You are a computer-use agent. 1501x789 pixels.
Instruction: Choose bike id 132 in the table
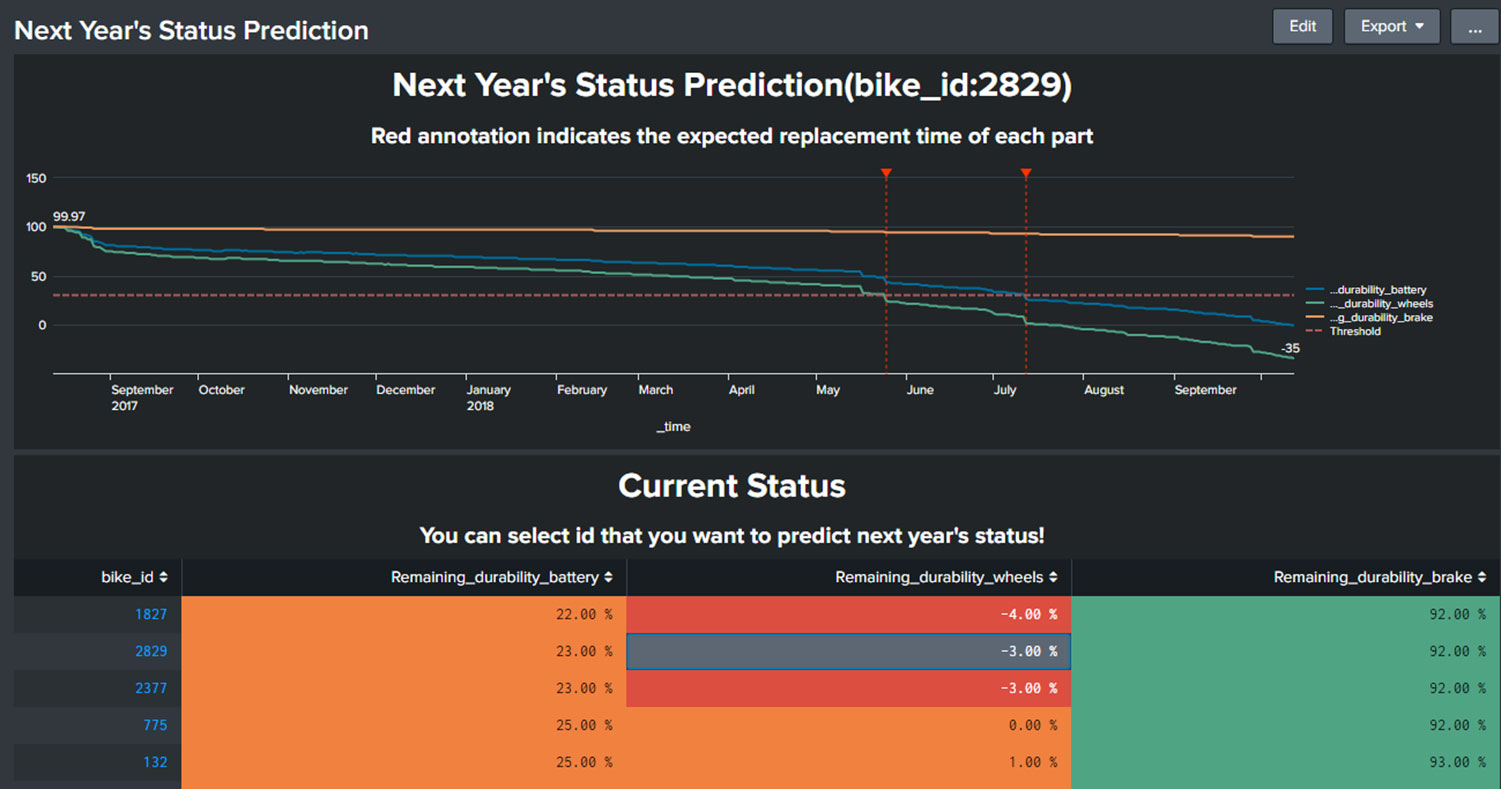click(155, 762)
